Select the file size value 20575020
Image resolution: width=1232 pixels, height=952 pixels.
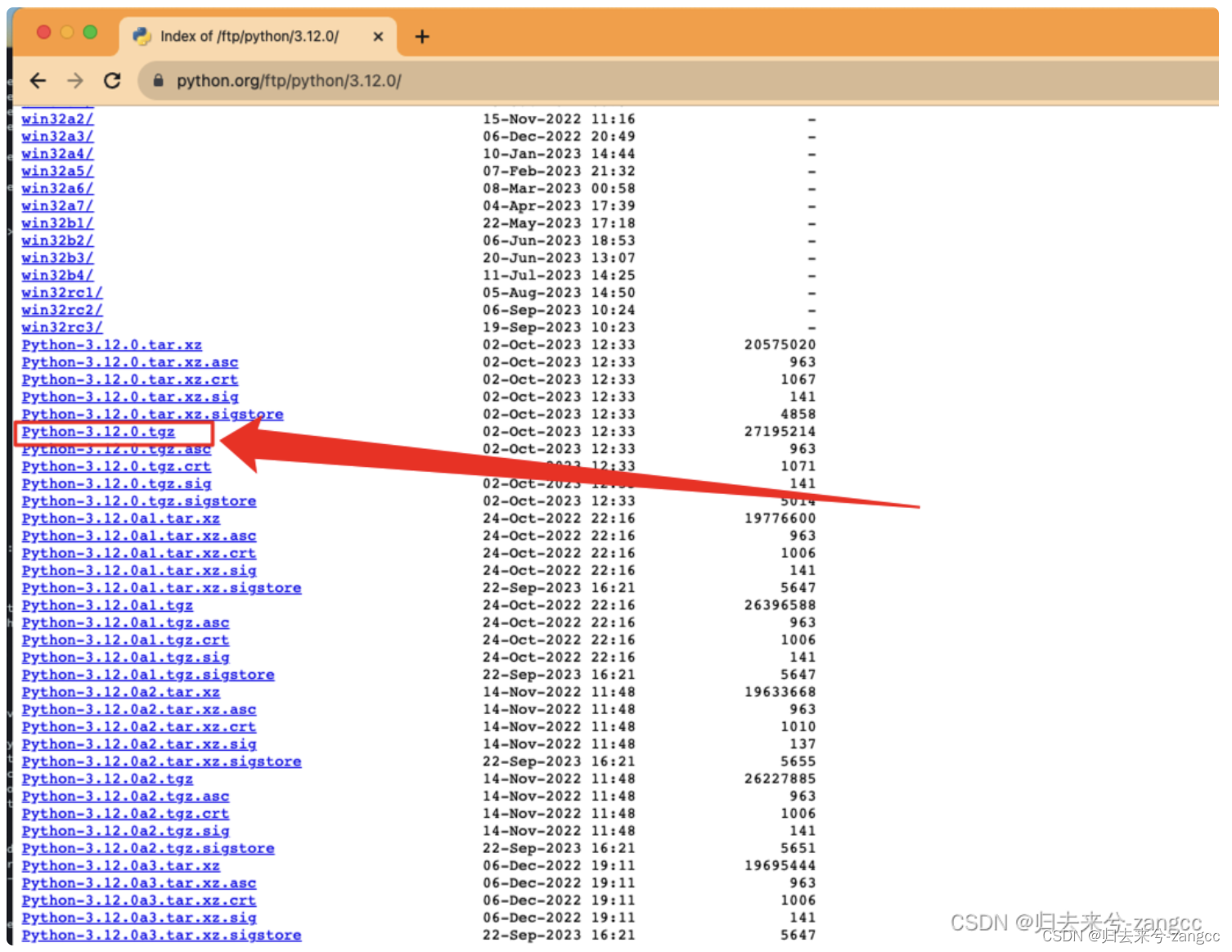tap(780, 345)
